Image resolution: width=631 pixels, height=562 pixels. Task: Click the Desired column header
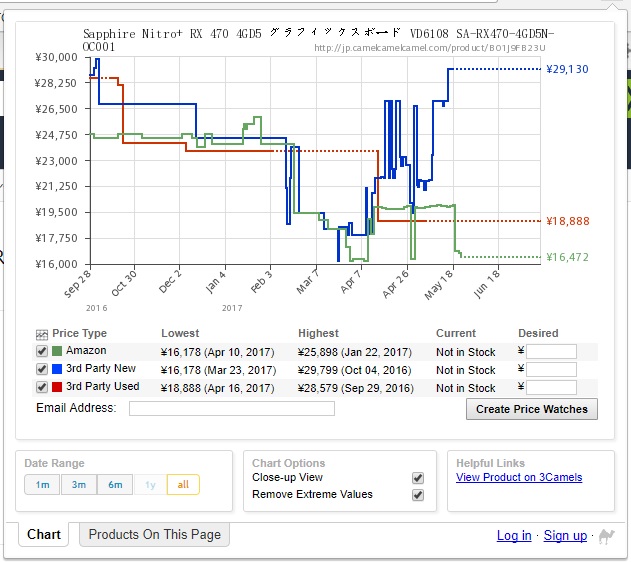coord(538,333)
